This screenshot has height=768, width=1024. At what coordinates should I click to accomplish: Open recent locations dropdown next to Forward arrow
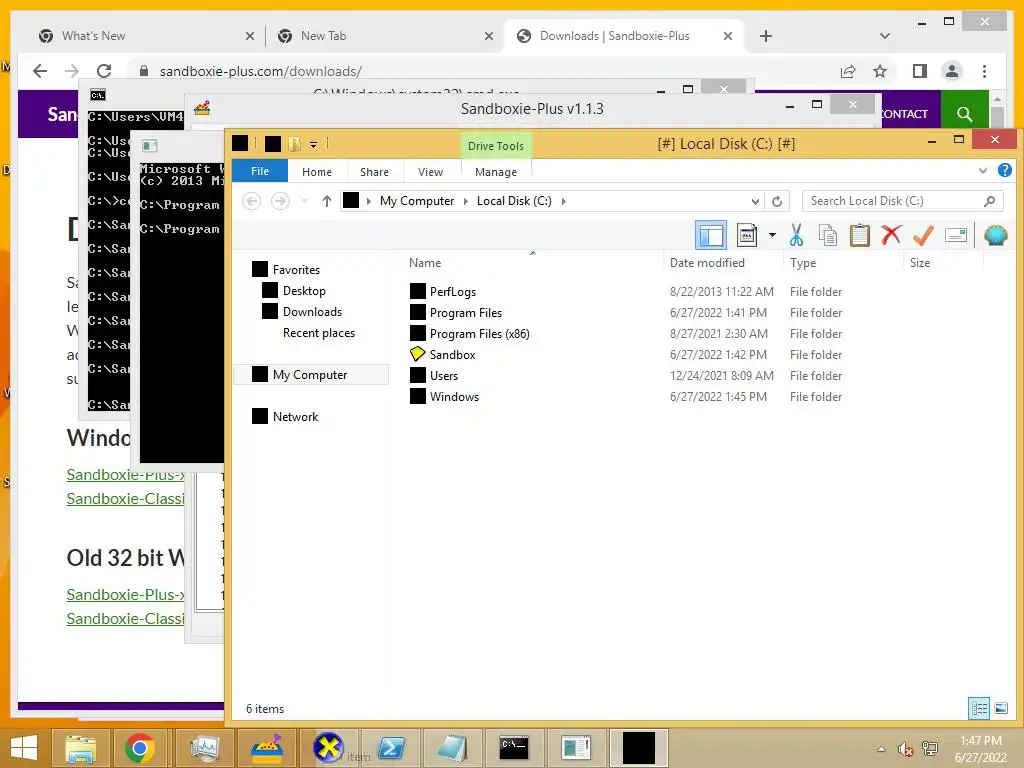304,201
